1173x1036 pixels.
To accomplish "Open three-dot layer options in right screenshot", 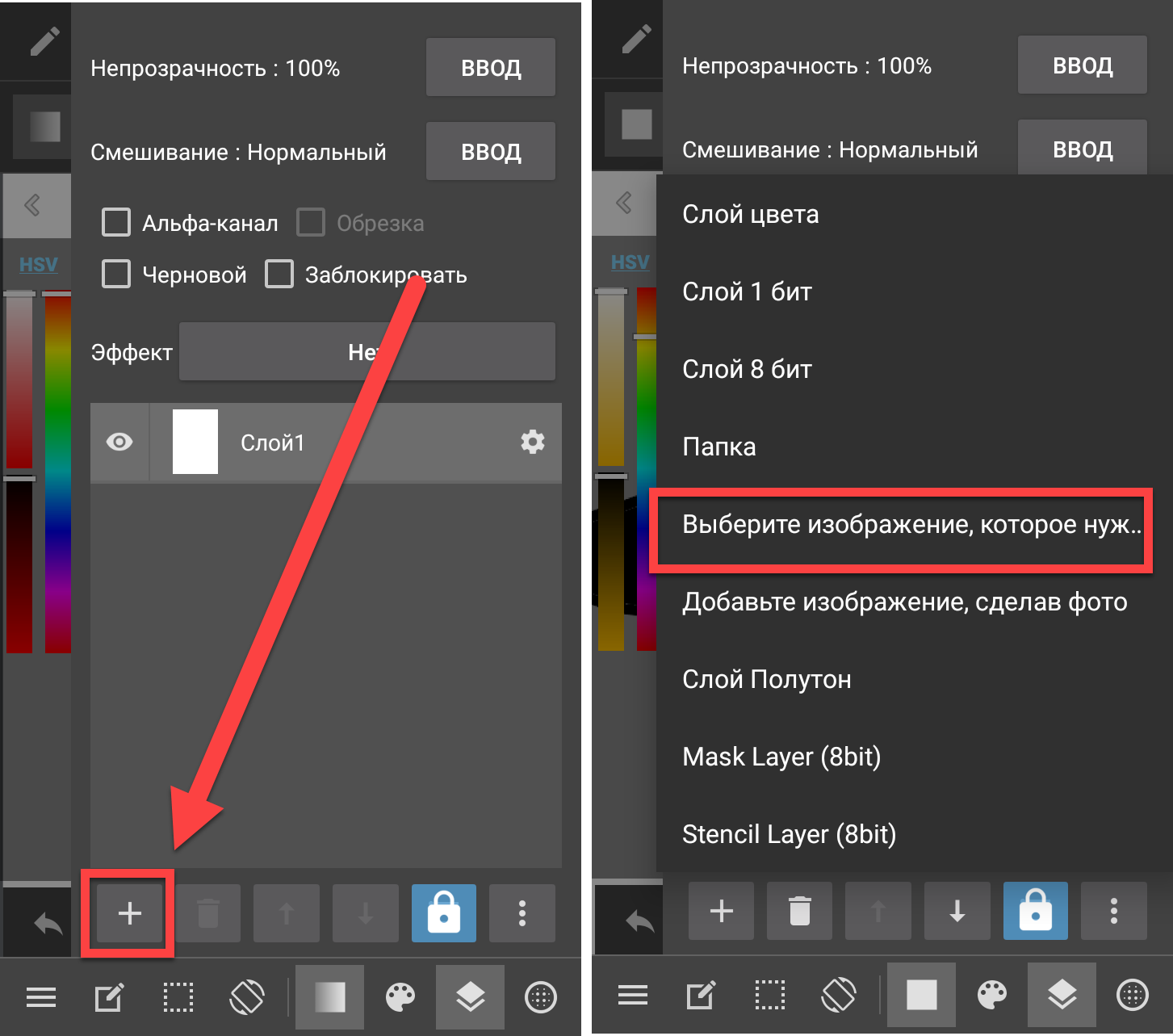I will [x=1114, y=911].
